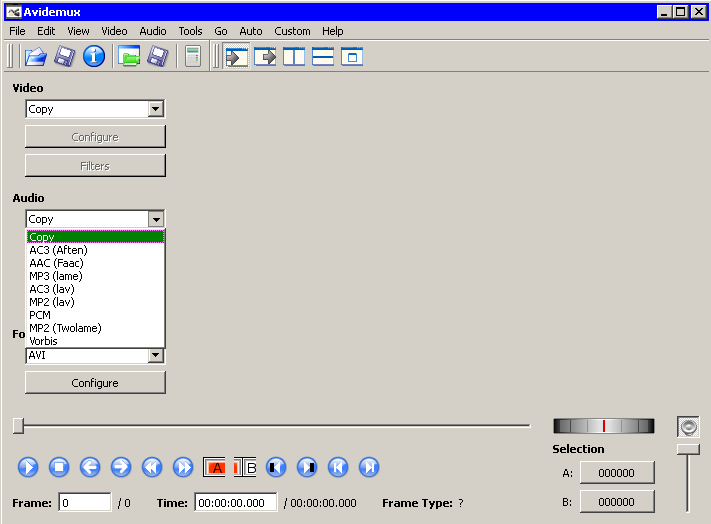Seek to next black frame
711x524 pixels.
click(x=307, y=467)
